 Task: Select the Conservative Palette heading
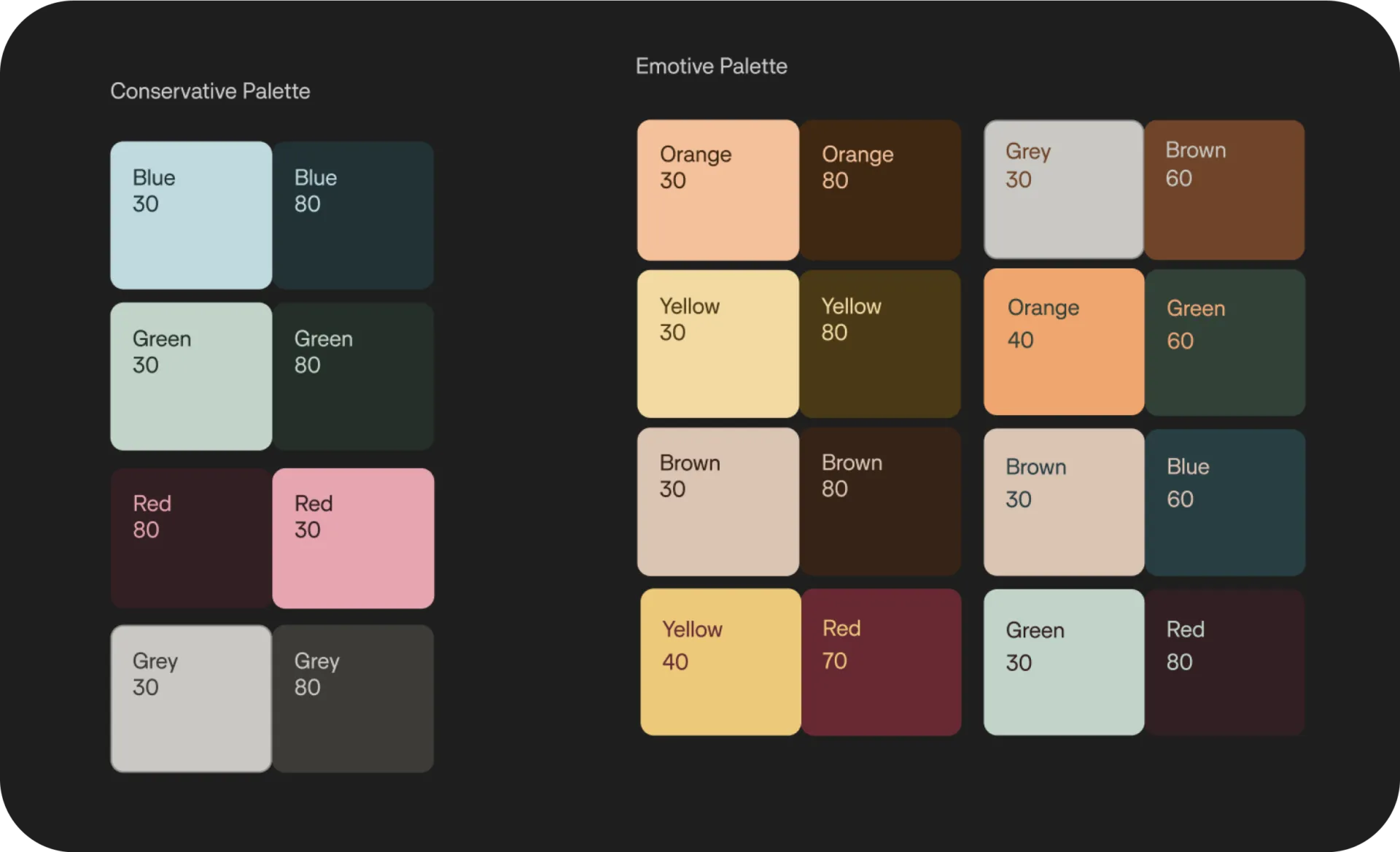coord(210,91)
